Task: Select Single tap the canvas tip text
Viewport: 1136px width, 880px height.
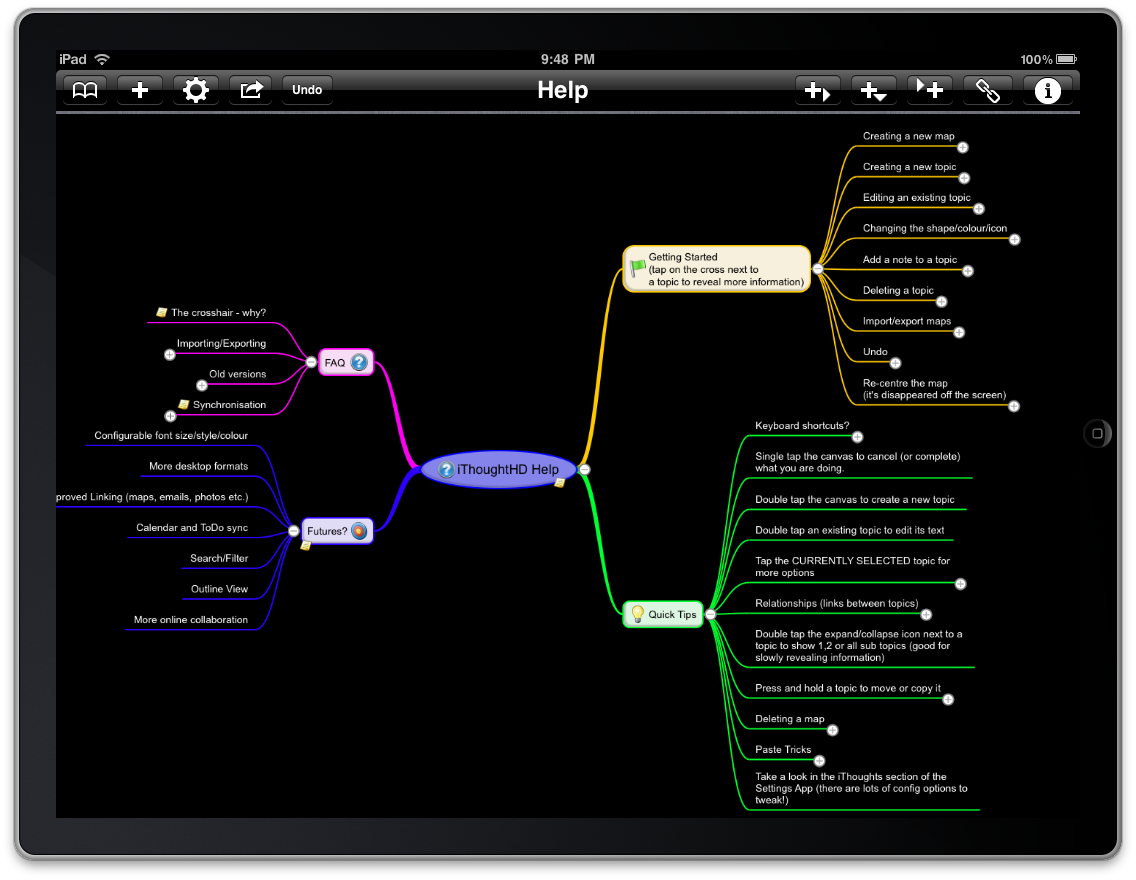Action: point(857,462)
